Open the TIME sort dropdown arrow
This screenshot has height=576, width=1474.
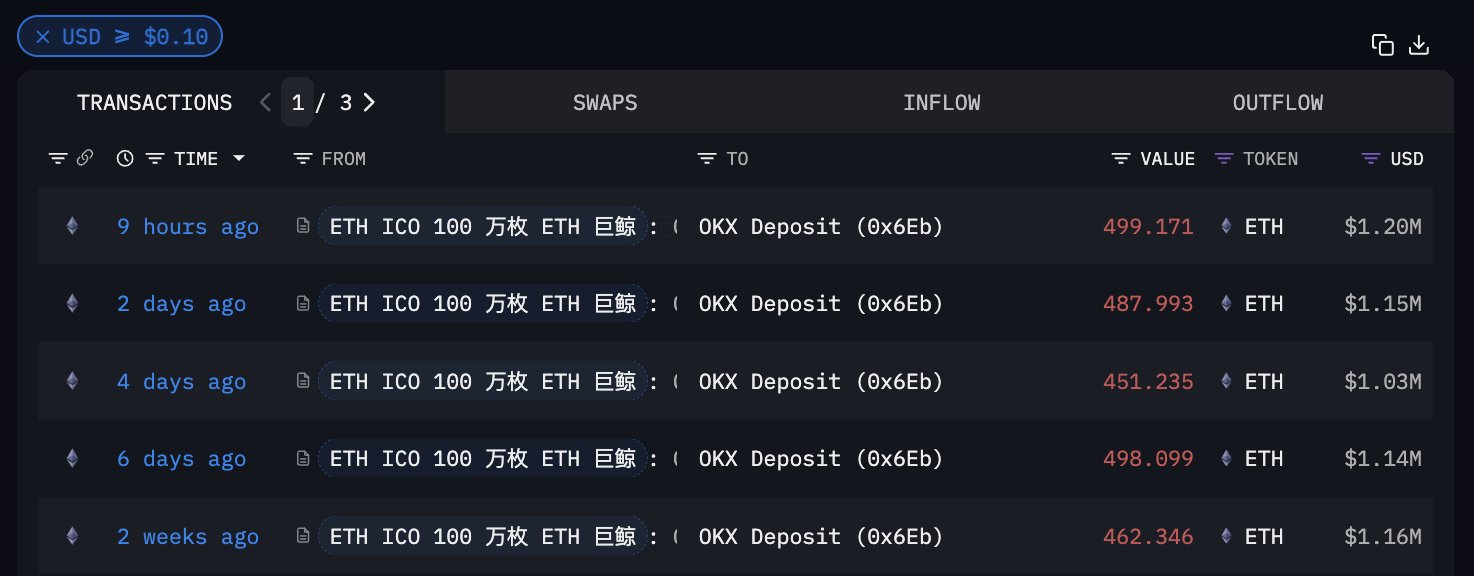point(238,158)
